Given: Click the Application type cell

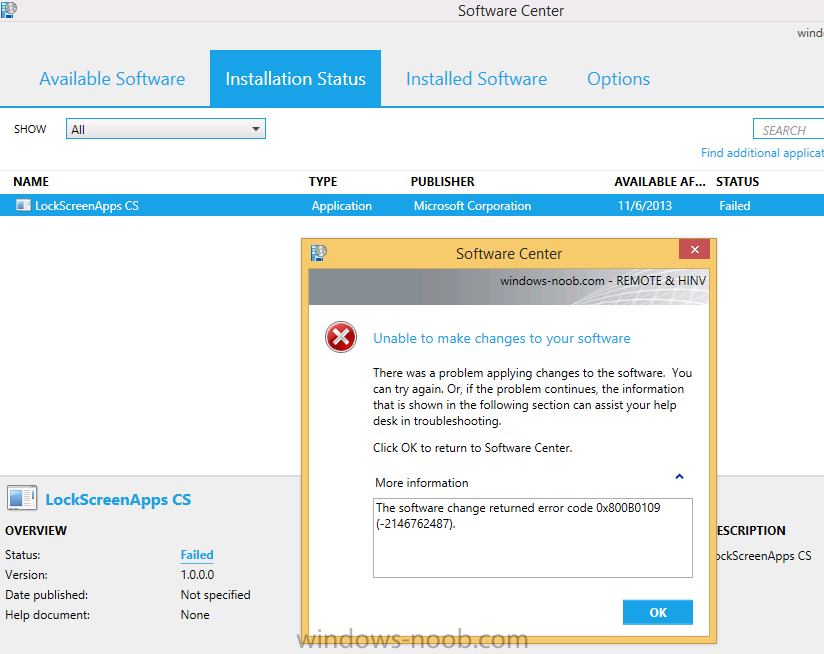Looking at the screenshot, I should 342,206.
